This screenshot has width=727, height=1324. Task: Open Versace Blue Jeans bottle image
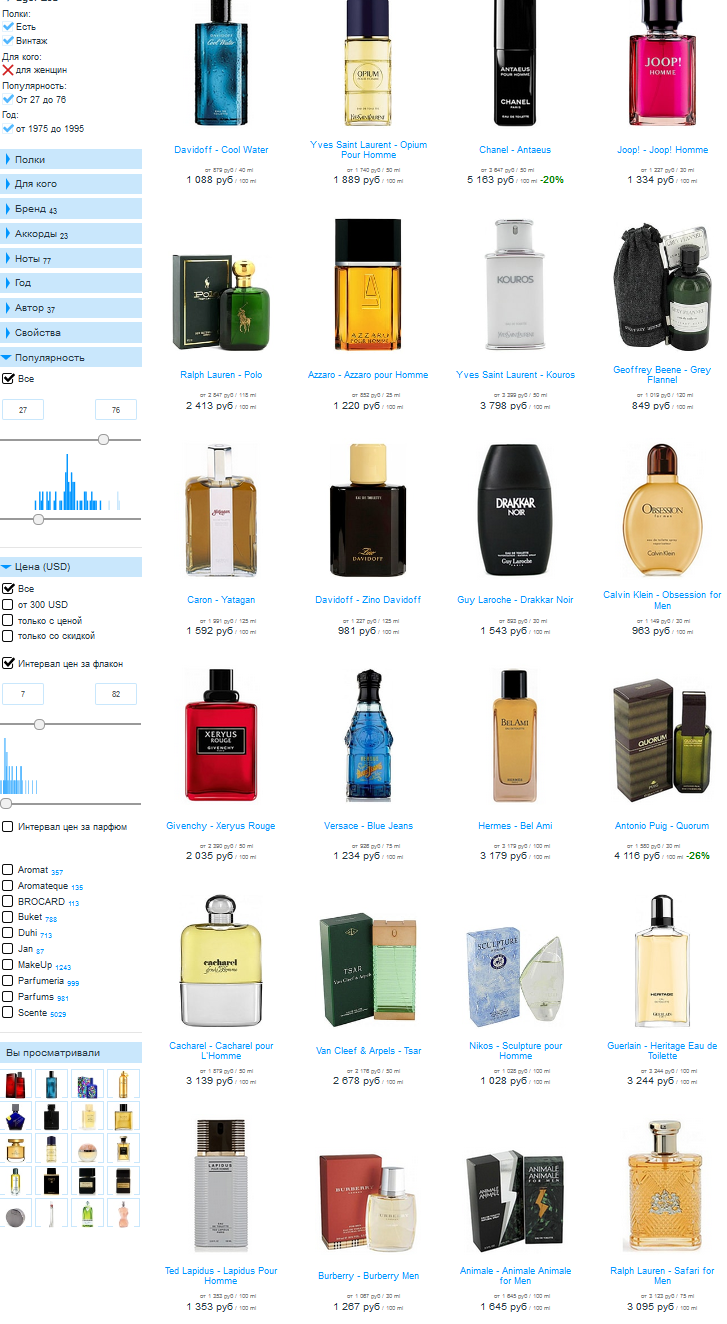pyautogui.click(x=368, y=735)
